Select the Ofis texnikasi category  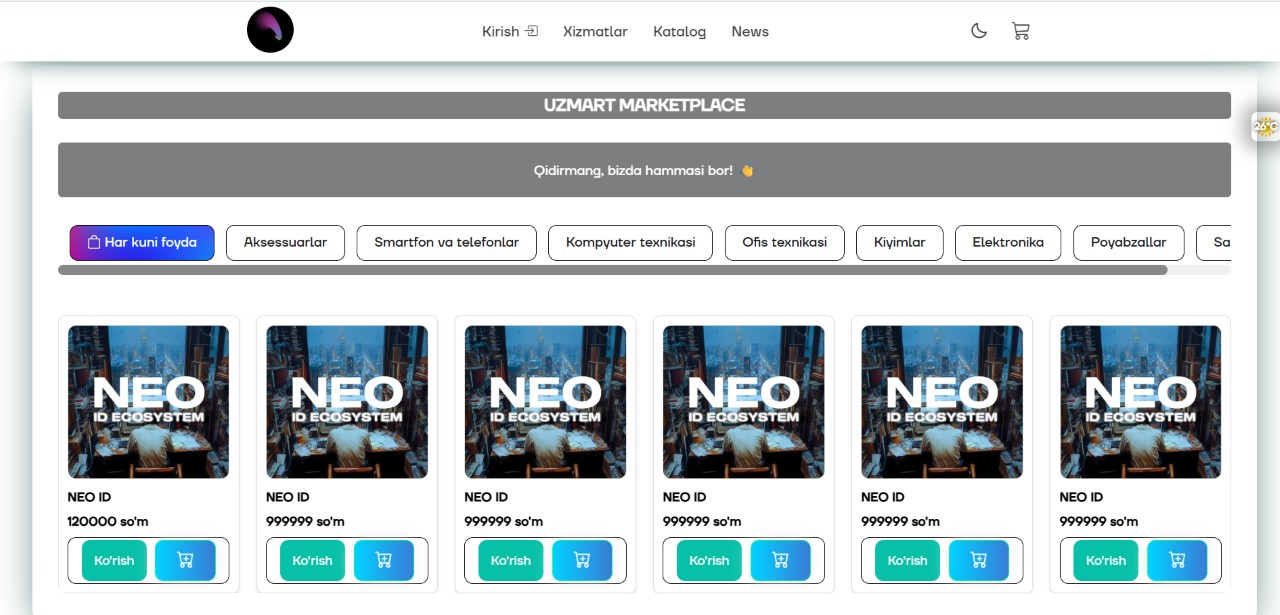[x=784, y=243]
